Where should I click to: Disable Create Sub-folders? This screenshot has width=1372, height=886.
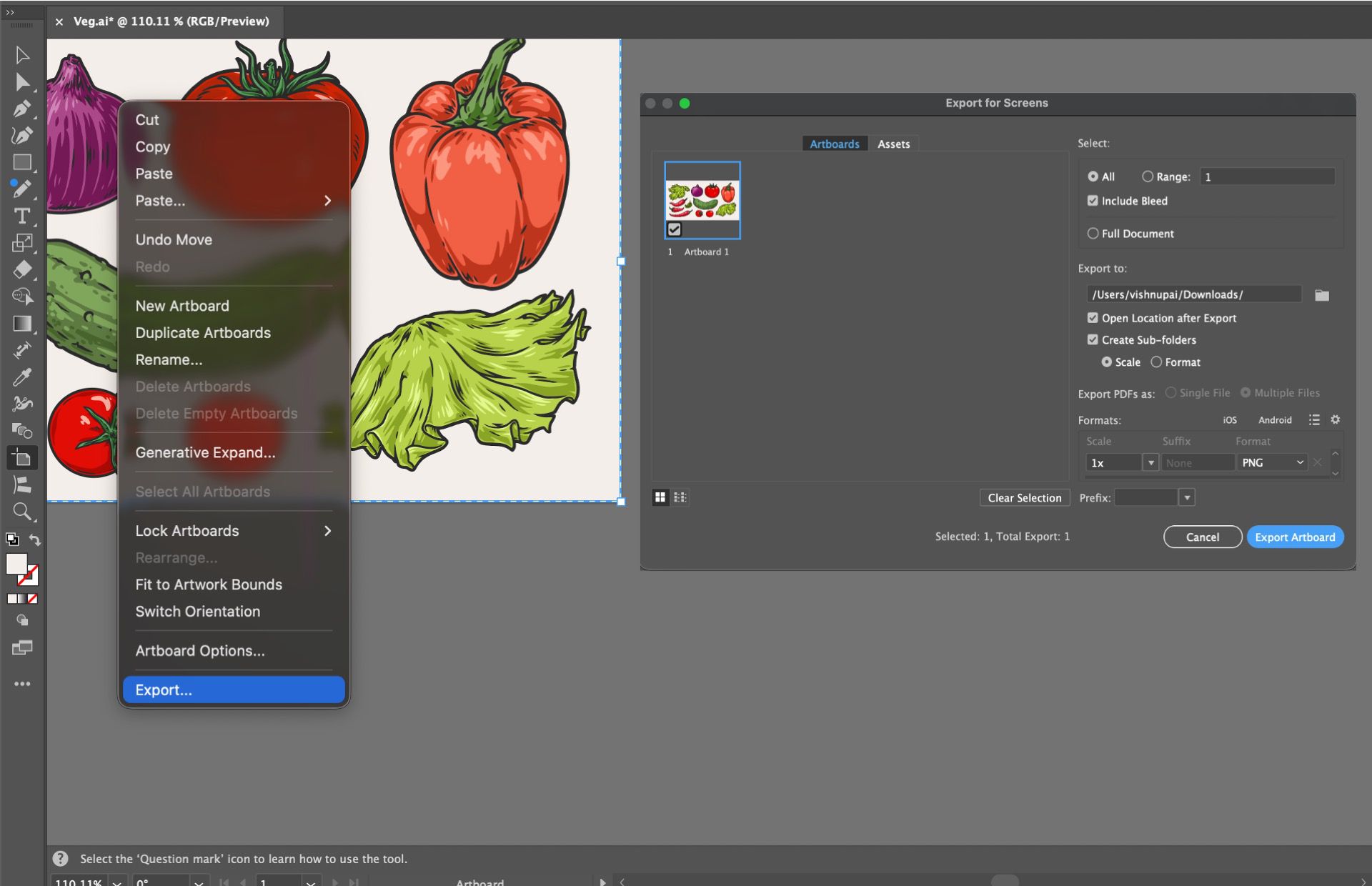tap(1093, 339)
